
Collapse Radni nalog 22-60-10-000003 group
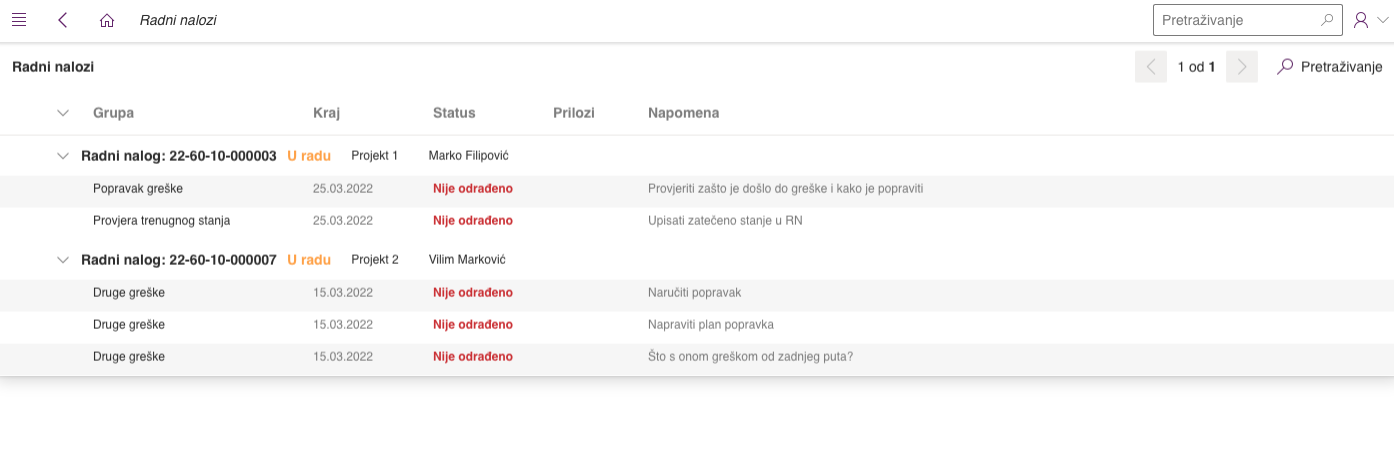[x=63, y=156]
